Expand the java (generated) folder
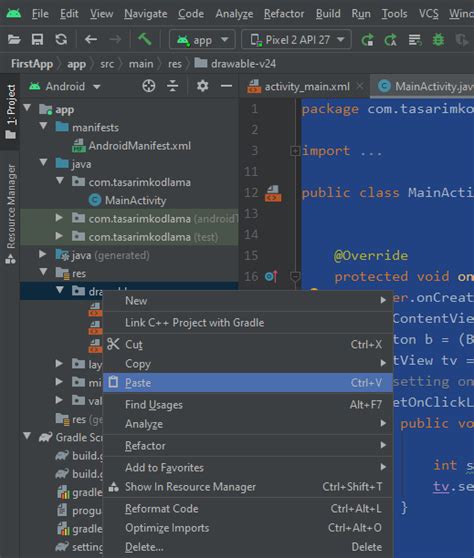This screenshot has height=558, width=474. pos(42,254)
